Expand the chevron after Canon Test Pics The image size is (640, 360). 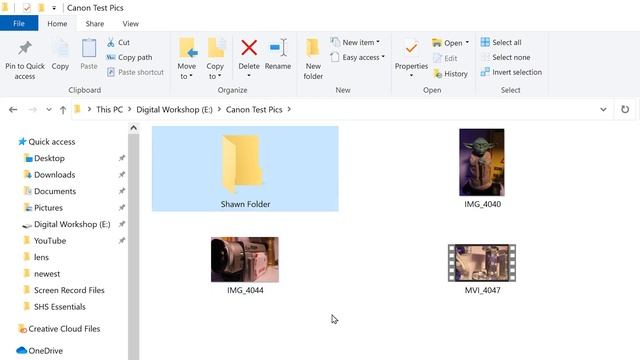coord(289,109)
